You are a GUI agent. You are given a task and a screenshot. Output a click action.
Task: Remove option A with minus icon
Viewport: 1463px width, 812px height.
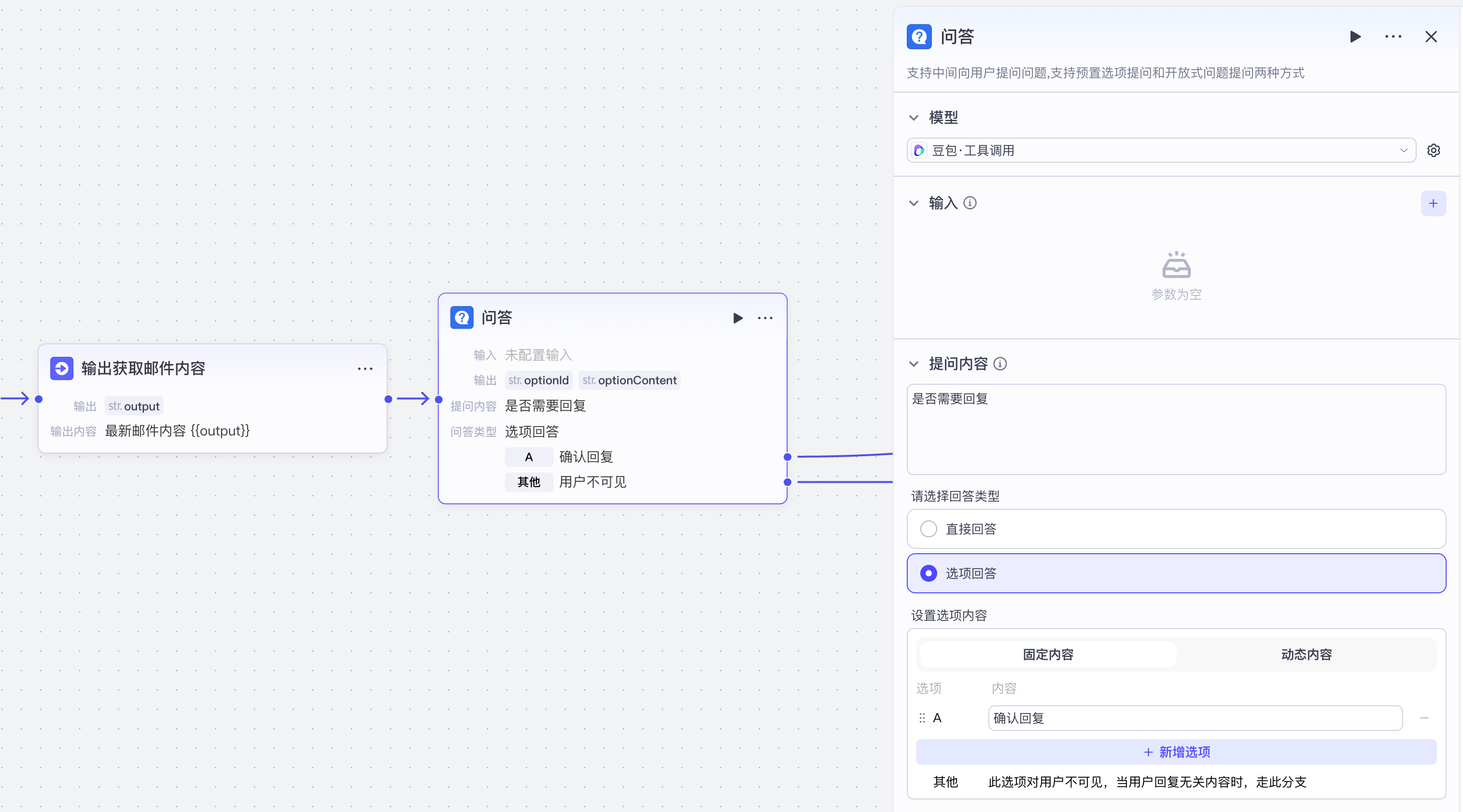1424,718
